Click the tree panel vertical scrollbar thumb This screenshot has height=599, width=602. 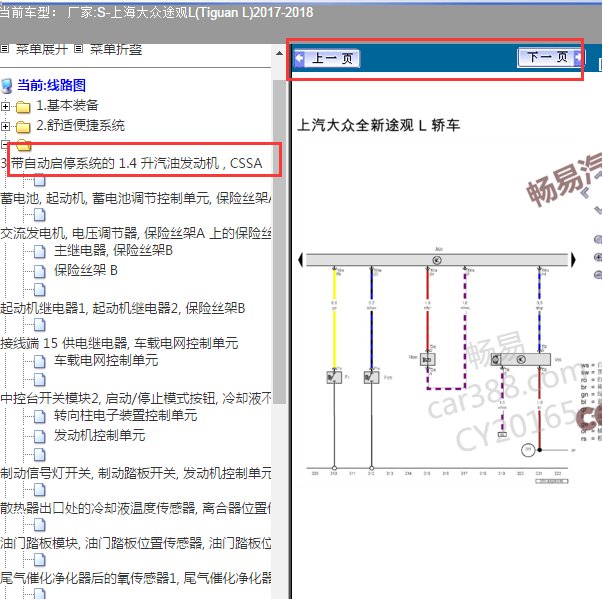[280, 242]
